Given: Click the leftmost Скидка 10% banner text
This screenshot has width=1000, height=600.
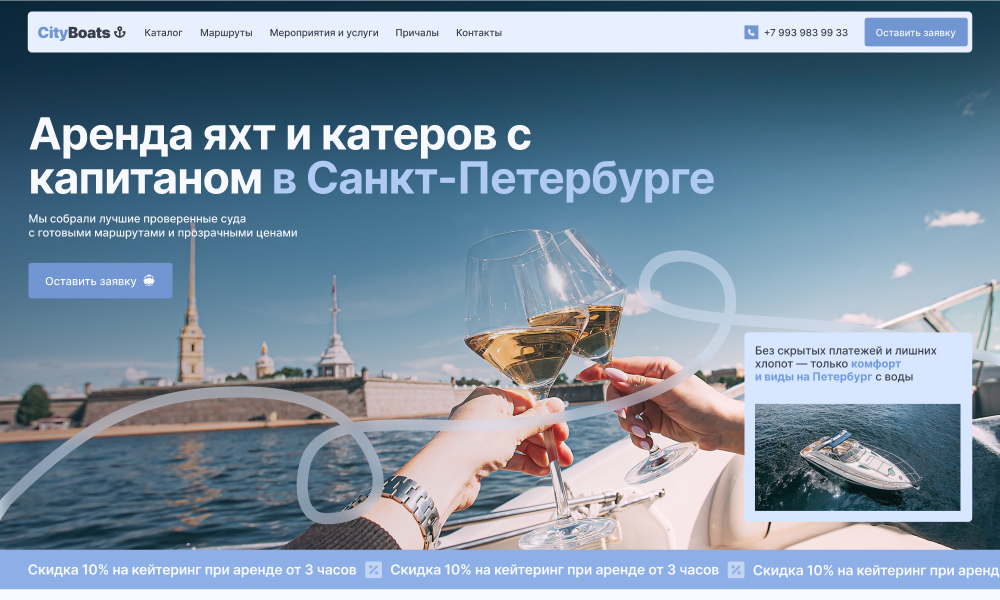Looking at the screenshot, I should (x=191, y=570).
